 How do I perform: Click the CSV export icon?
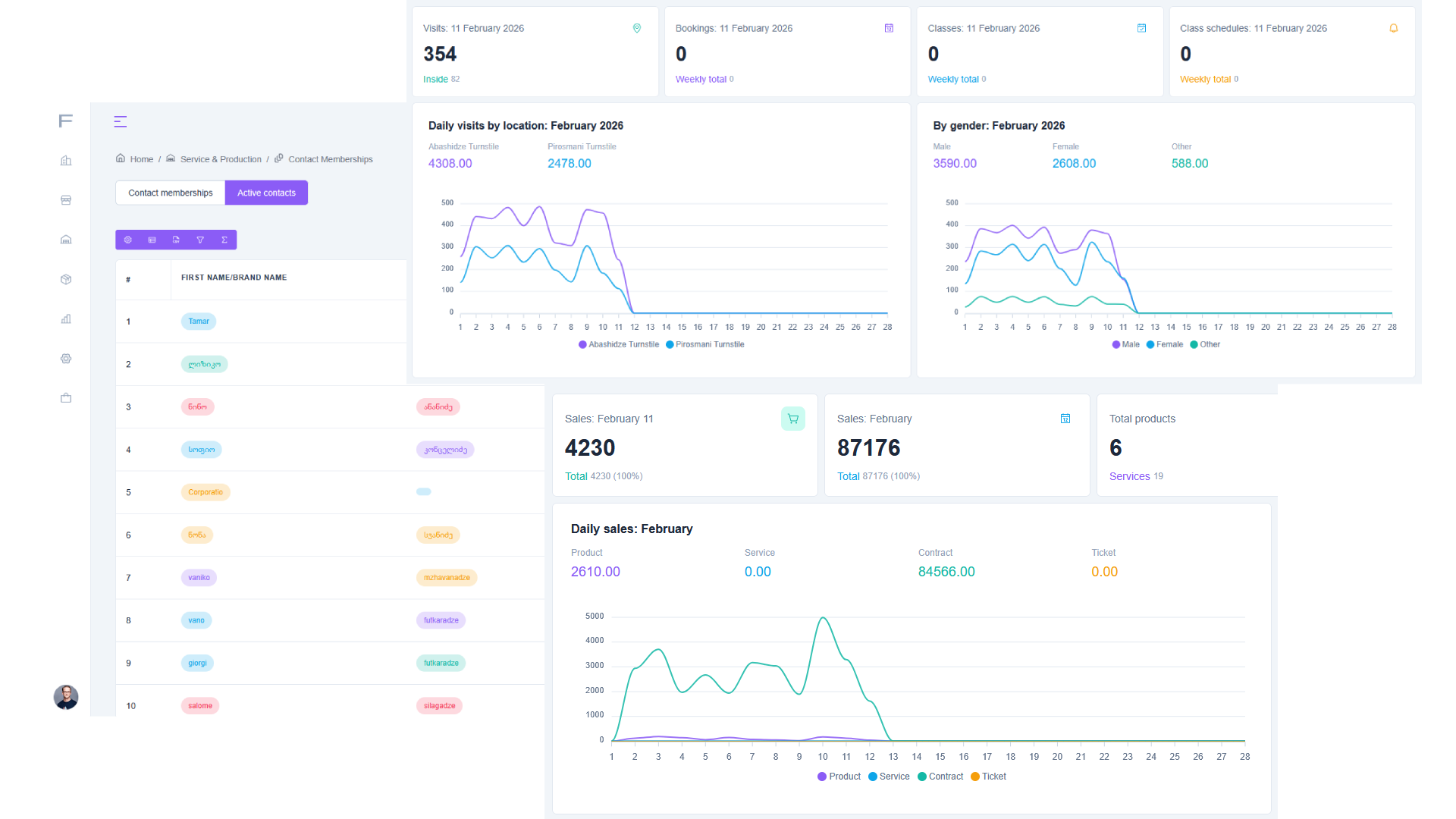coord(176,240)
